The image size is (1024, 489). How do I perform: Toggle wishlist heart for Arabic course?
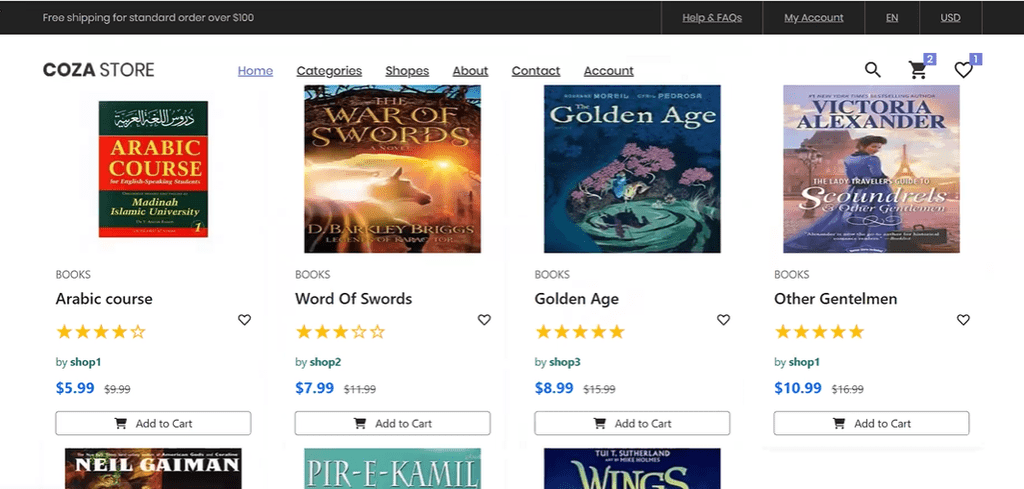point(245,320)
